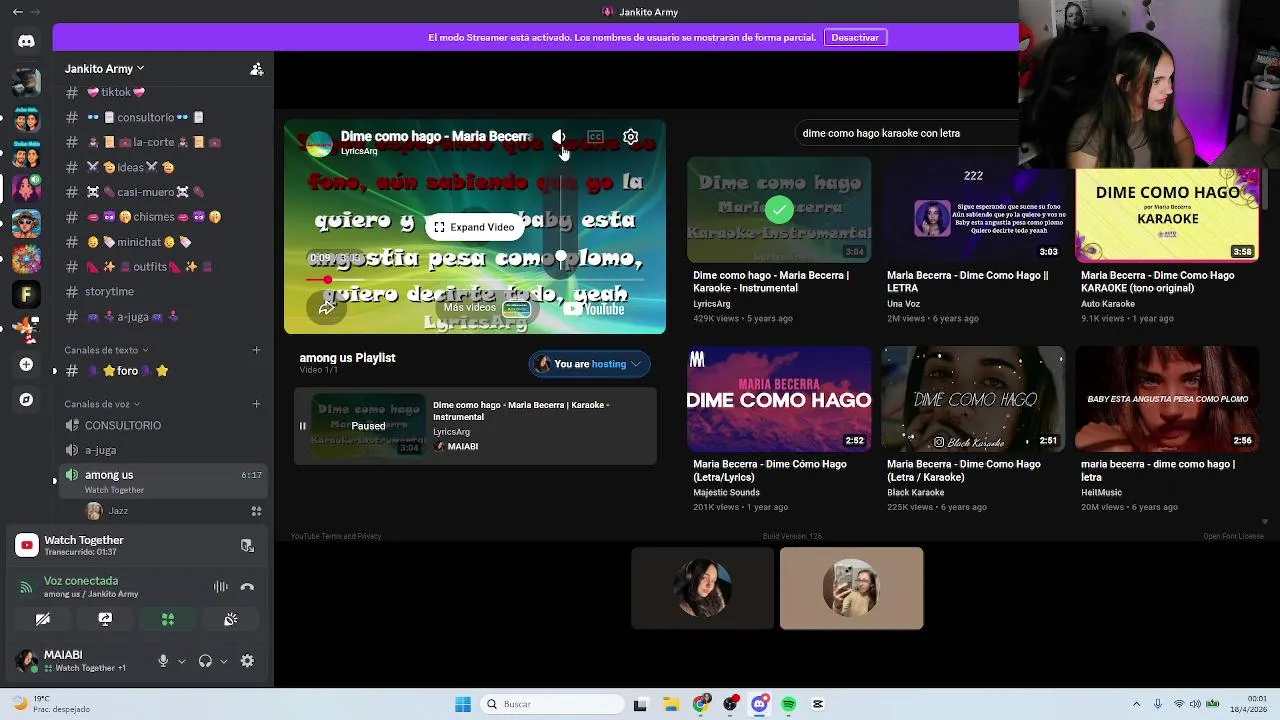Share your screen button in voice panel

click(x=105, y=619)
